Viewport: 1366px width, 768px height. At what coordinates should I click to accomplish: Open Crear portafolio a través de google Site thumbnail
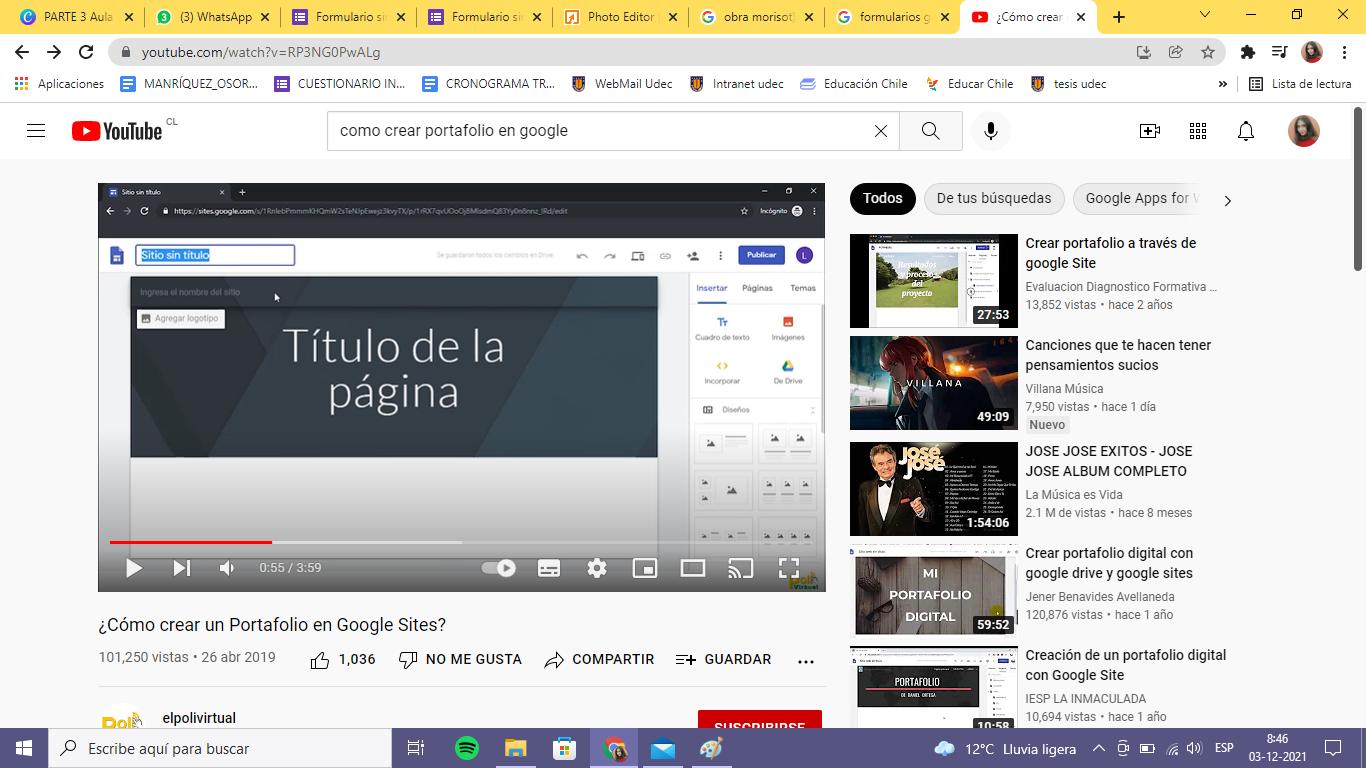click(934, 281)
